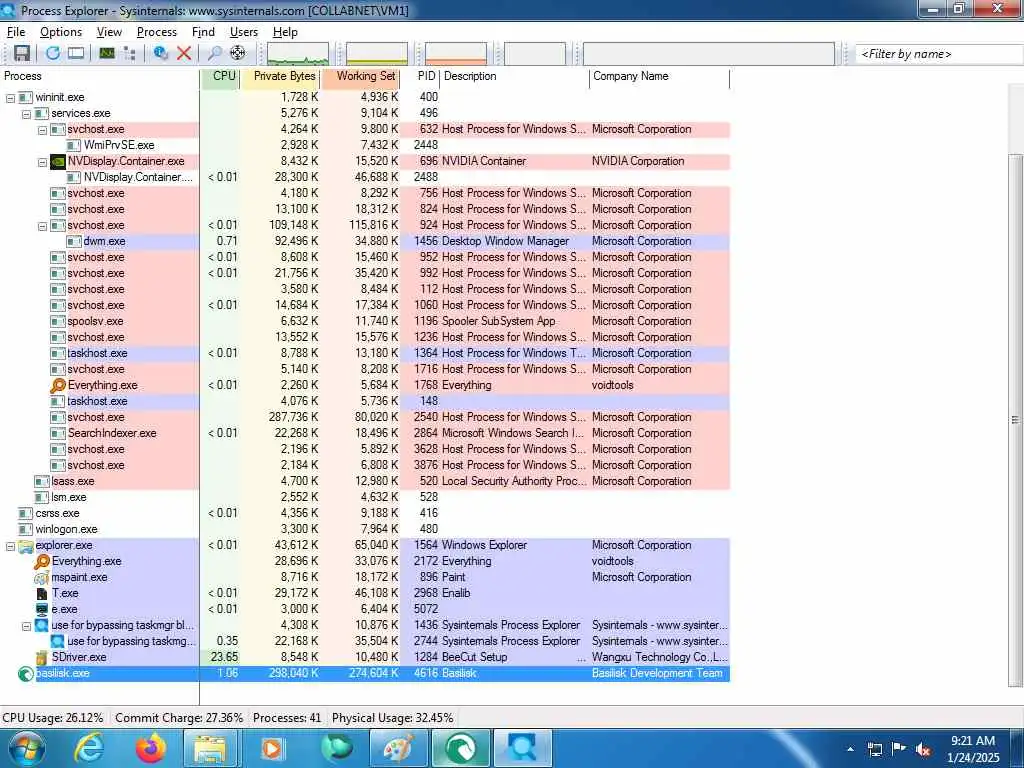Sort by the PID column header
The width and height of the screenshot is (1024, 768).
coord(421,76)
